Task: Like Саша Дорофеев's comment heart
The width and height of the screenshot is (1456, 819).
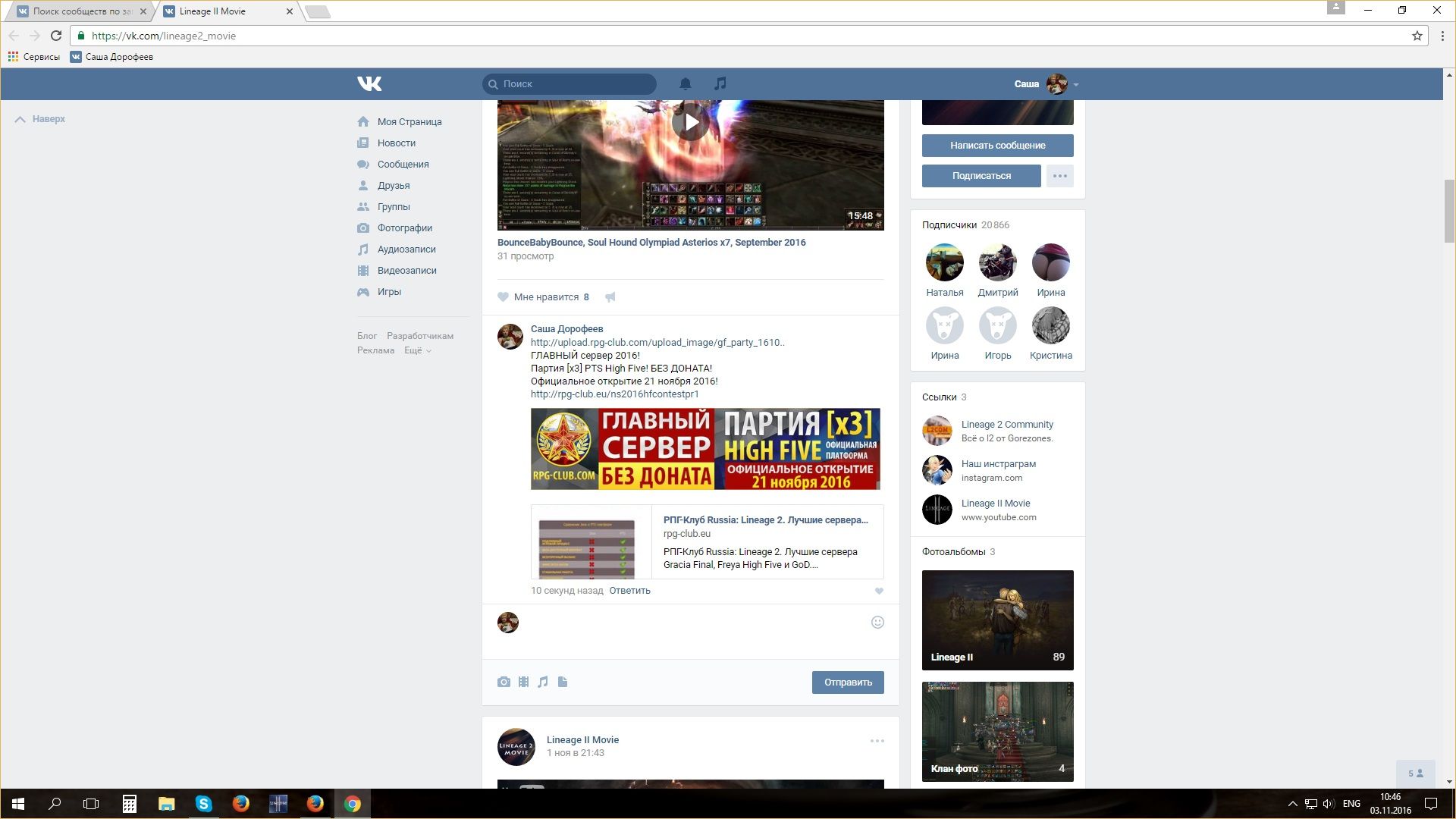Action: (x=879, y=591)
